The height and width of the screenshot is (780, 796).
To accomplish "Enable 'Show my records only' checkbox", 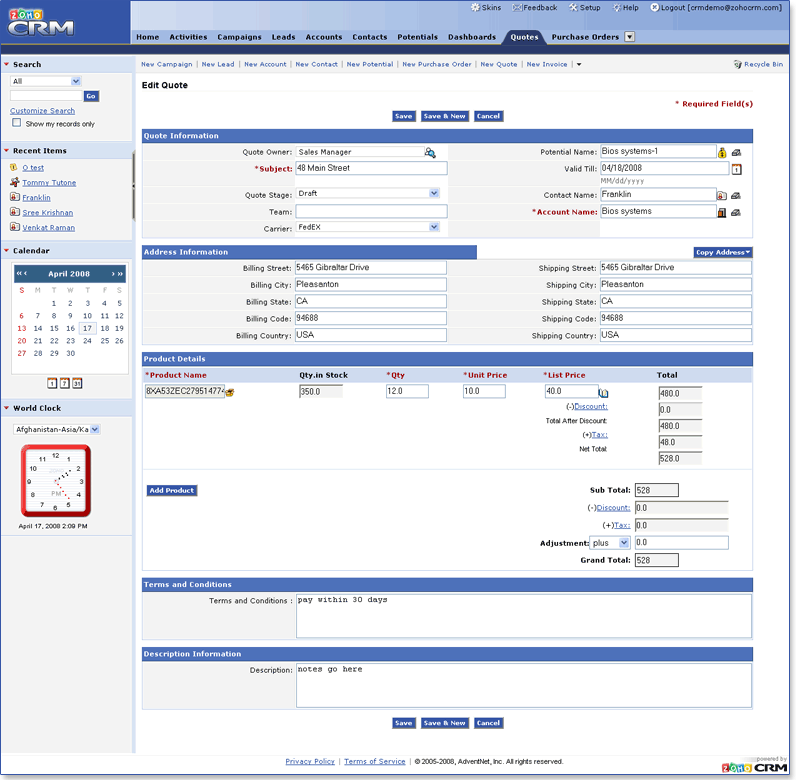I will click(x=17, y=123).
